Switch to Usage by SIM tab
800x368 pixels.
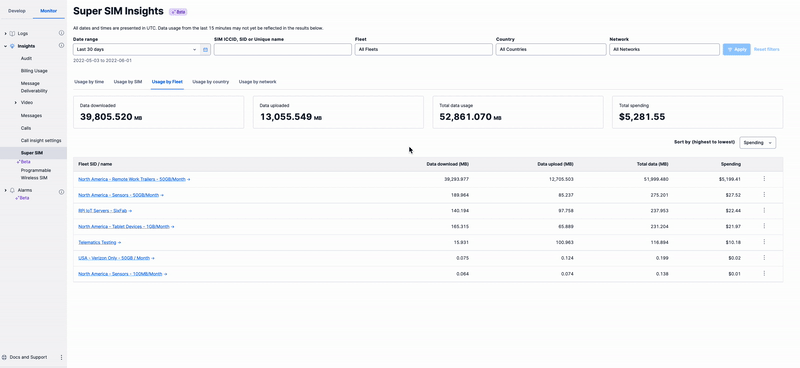click(x=128, y=82)
